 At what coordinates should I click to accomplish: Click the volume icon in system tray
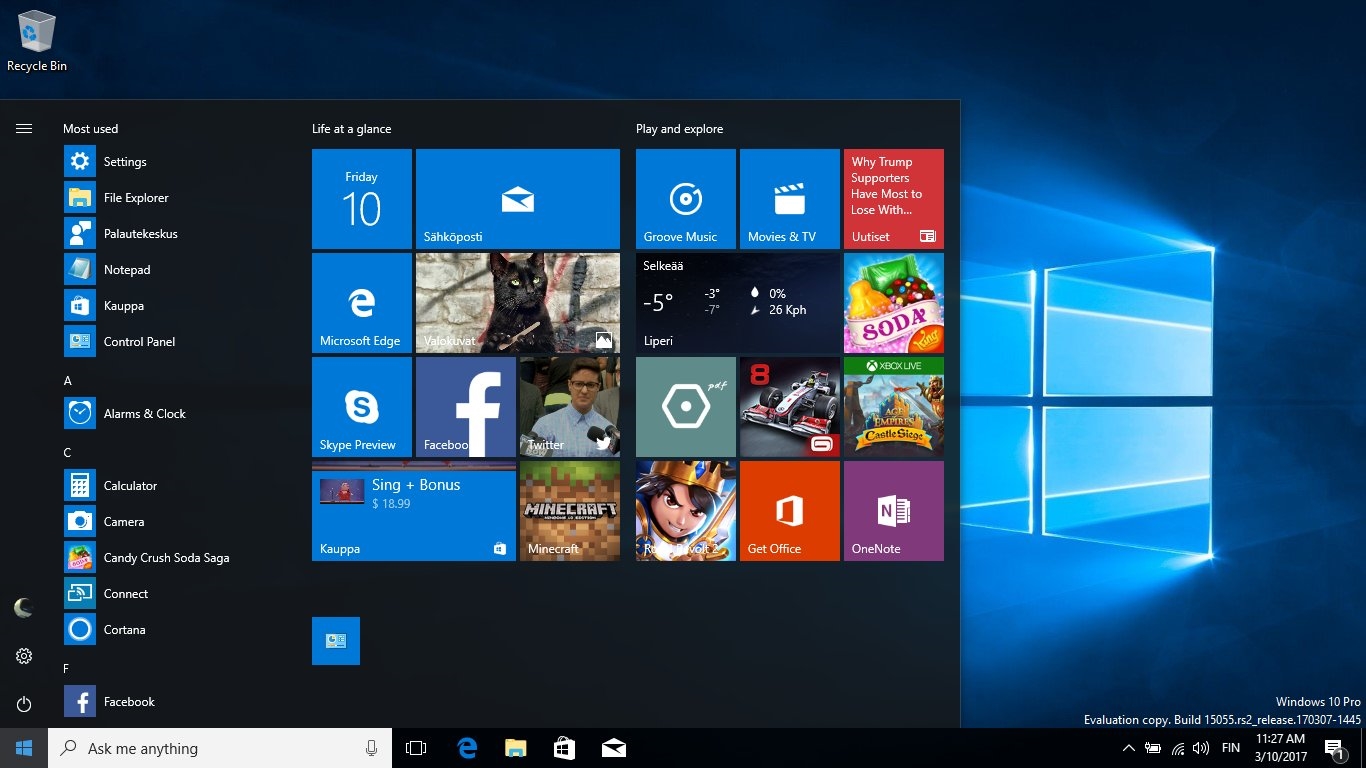pos(1201,748)
